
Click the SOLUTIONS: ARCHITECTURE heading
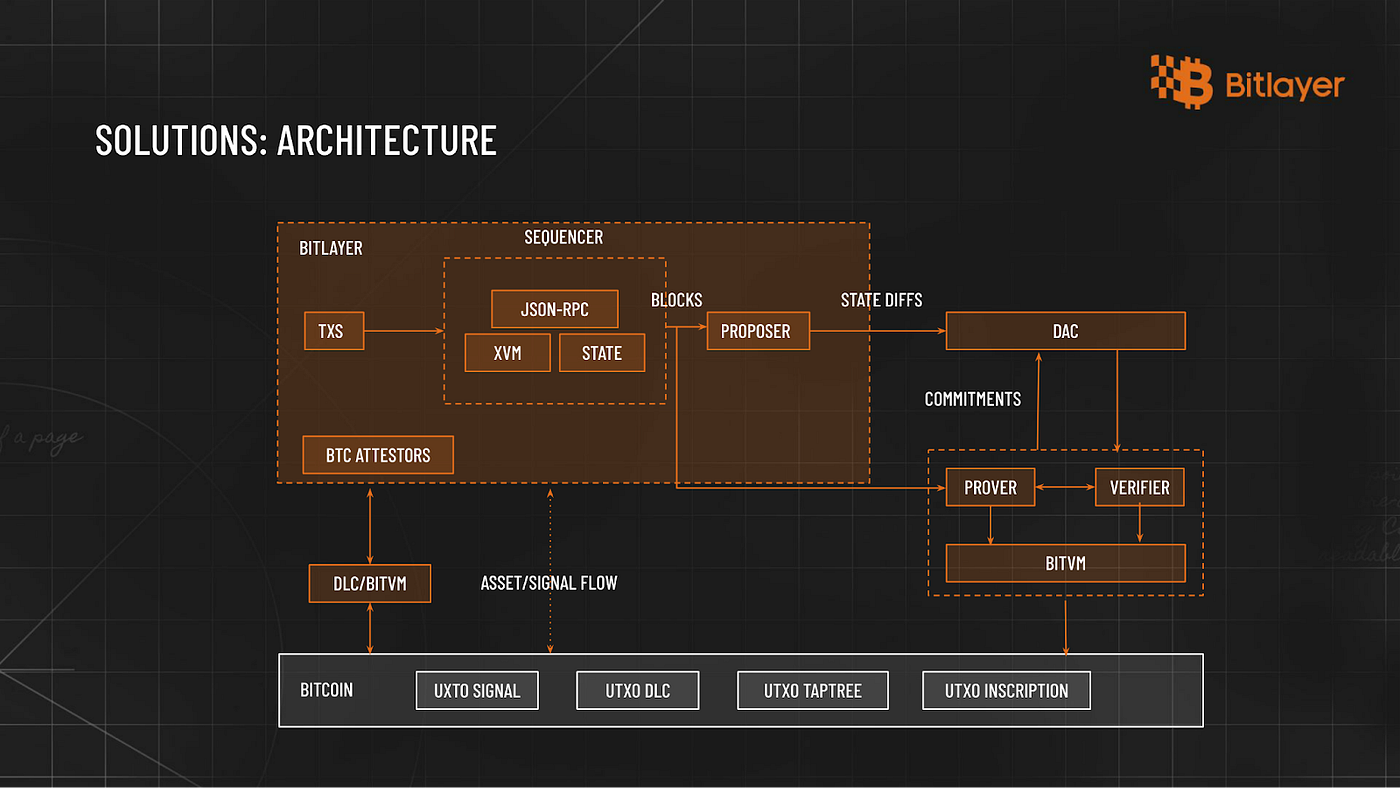click(296, 140)
